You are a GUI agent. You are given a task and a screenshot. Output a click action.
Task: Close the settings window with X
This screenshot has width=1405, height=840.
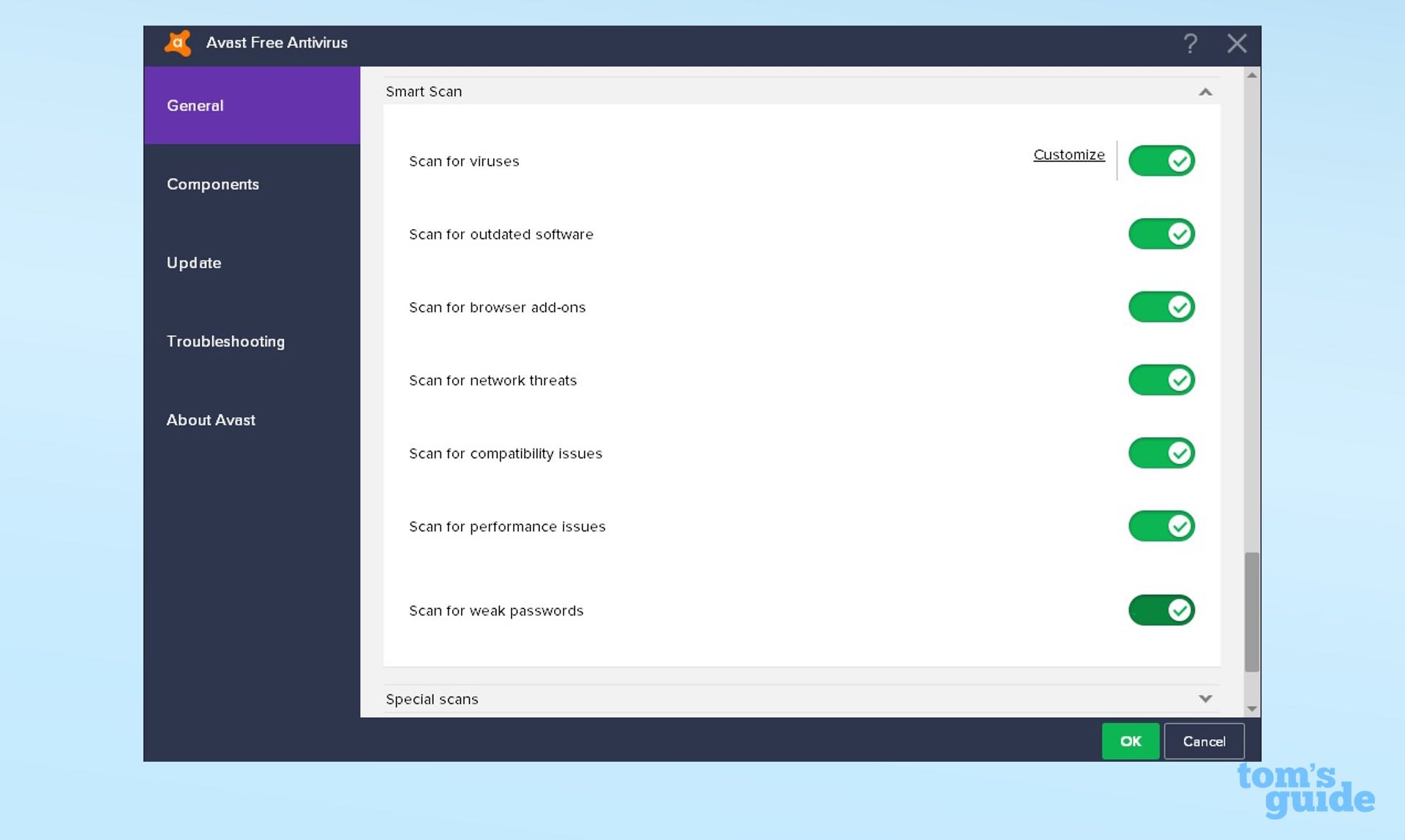(1237, 43)
